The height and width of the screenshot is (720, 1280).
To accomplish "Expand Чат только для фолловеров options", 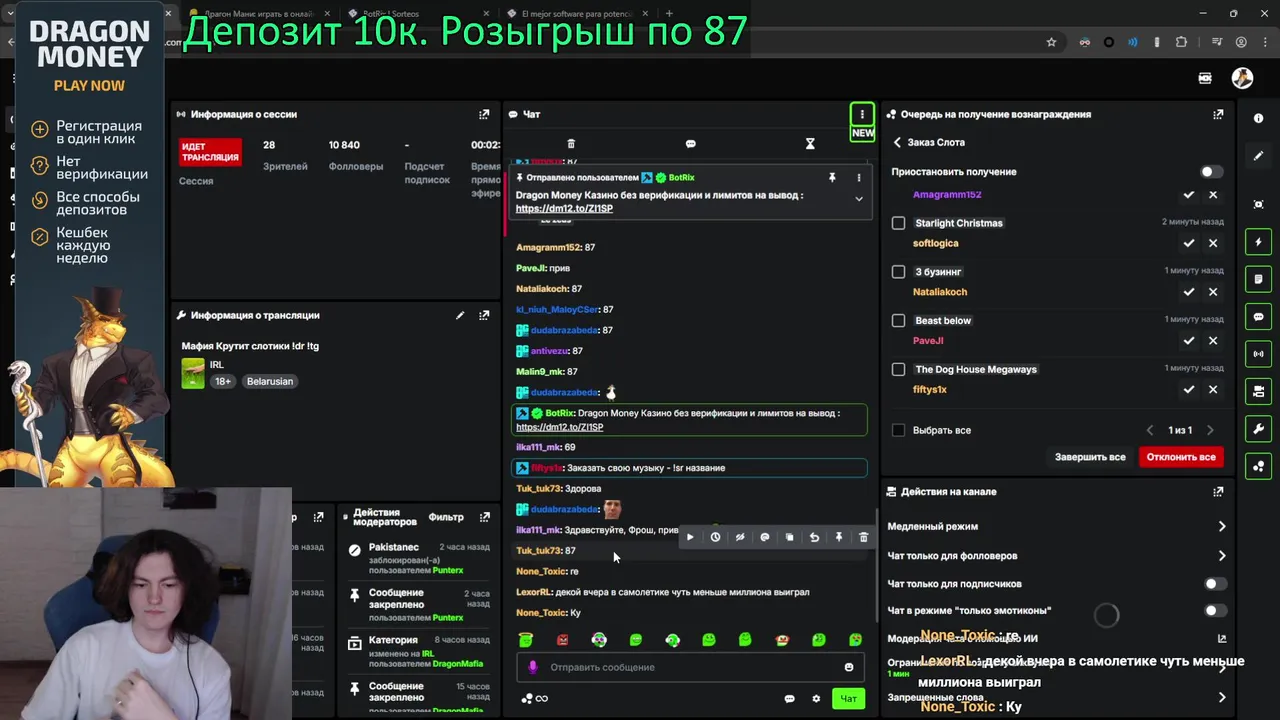I will click(1221, 556).
